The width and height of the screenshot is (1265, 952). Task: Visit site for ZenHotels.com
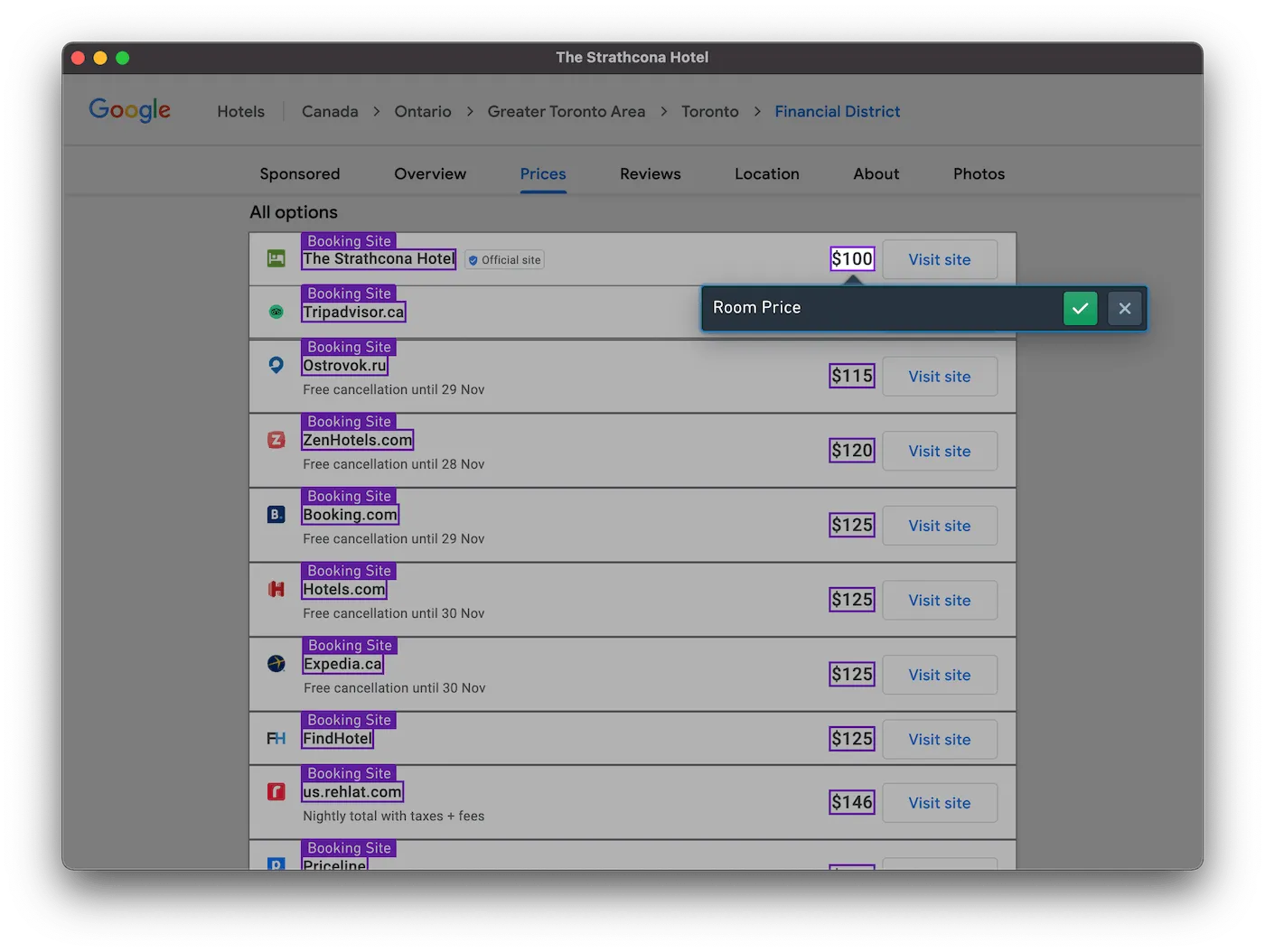[940, 451]
